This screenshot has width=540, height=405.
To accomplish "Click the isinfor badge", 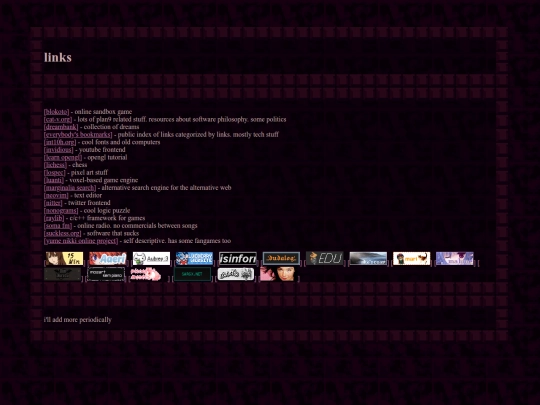I will tap(238, 258).
